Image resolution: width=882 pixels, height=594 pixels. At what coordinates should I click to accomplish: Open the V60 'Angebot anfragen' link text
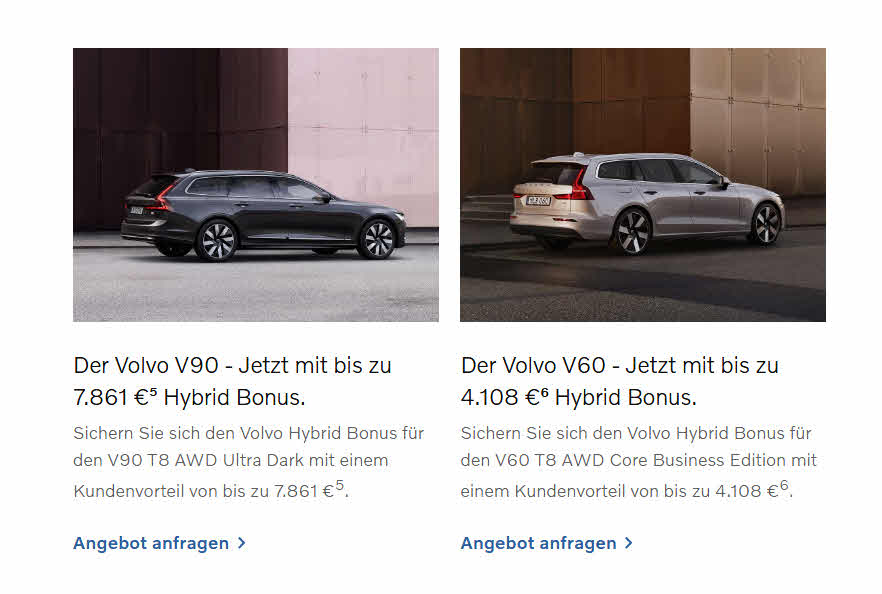(x=538, y=543)
